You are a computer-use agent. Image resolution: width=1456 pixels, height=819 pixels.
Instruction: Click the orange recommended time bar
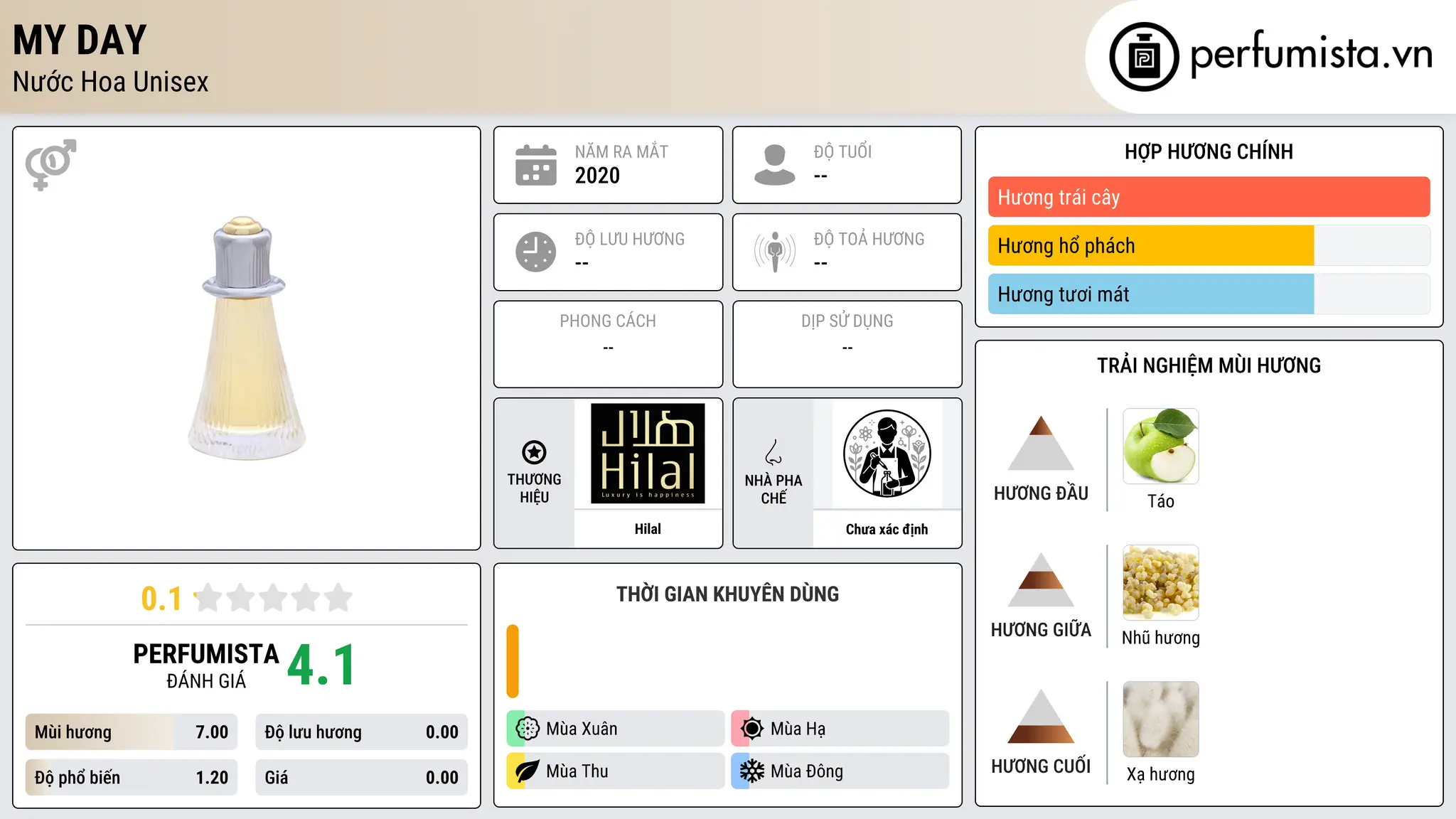[513, 661]
